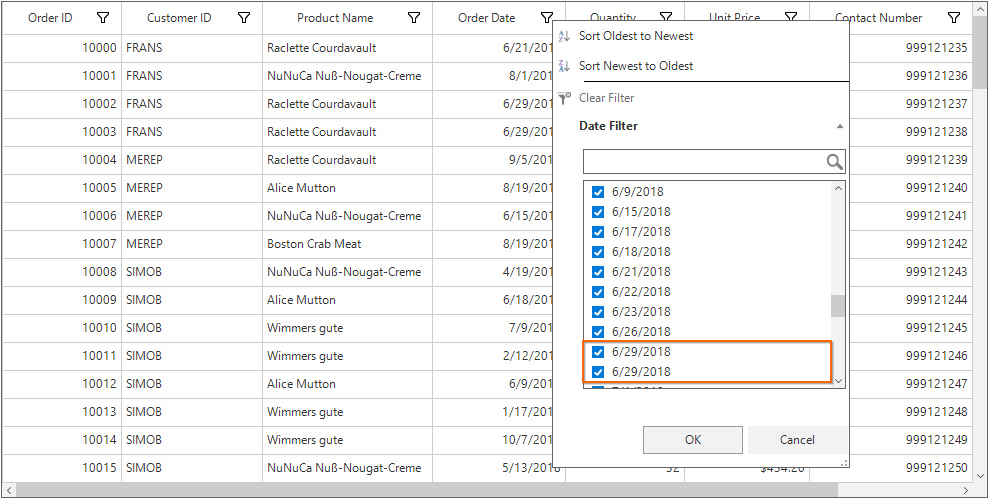989x499 pixels.
Task: Click the Order Date column header label
Action: tap(486, 18)
